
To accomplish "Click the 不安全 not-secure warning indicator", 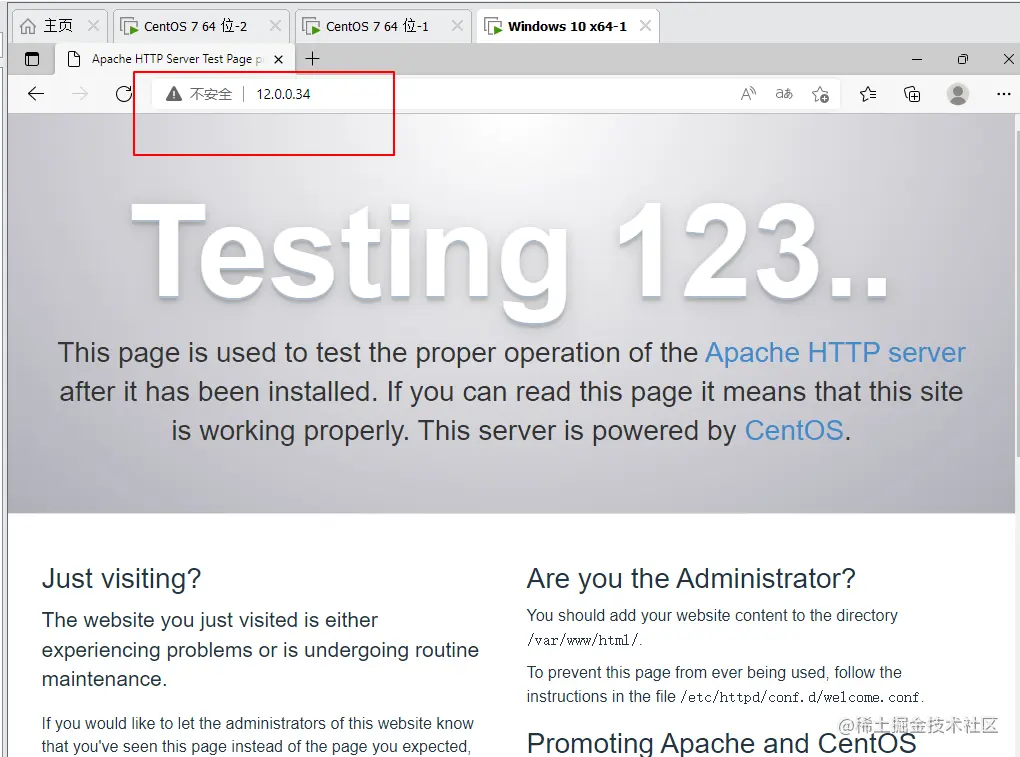I will tap(199, 94).
